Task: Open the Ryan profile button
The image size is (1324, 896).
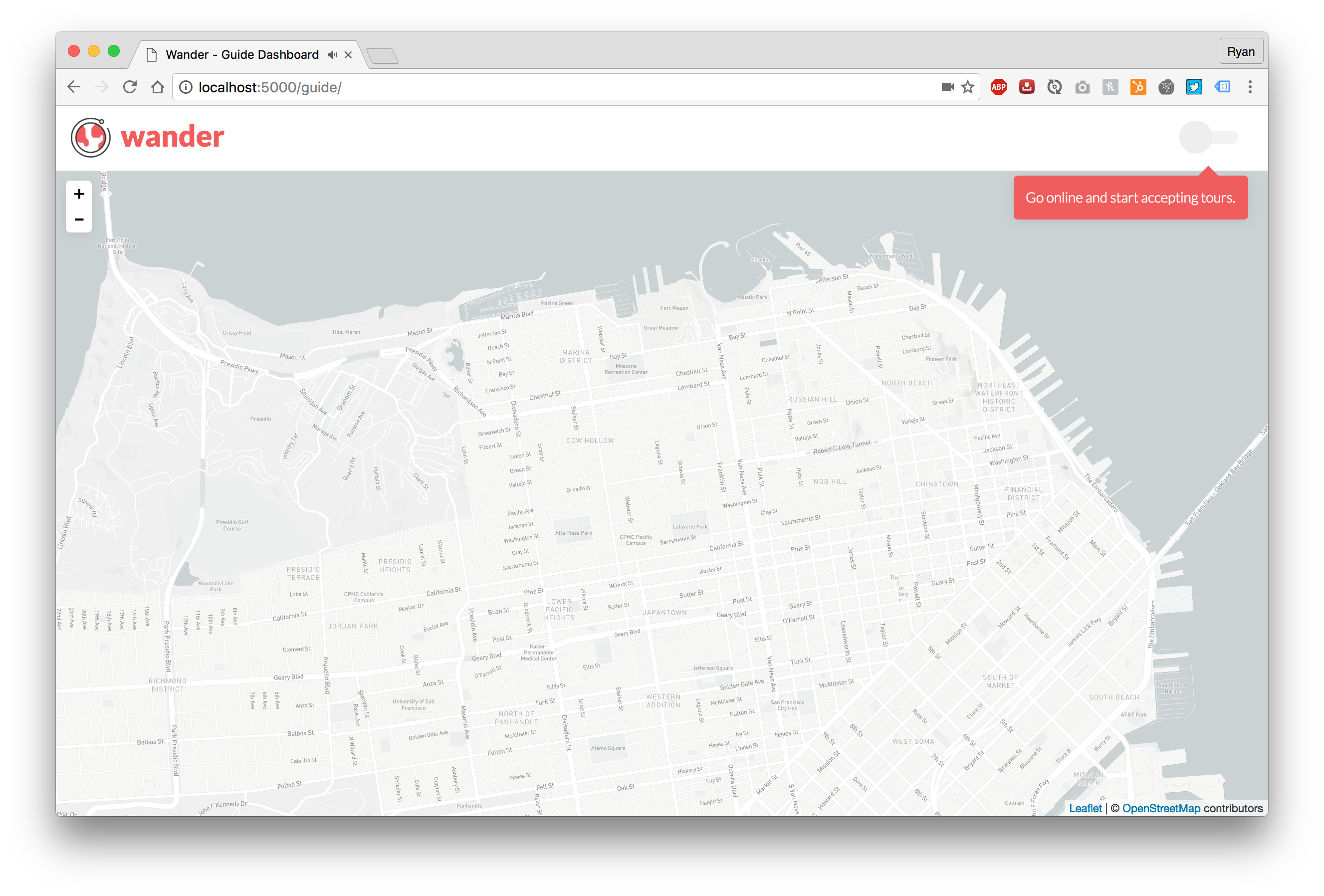Action: tap(1240, 52)
